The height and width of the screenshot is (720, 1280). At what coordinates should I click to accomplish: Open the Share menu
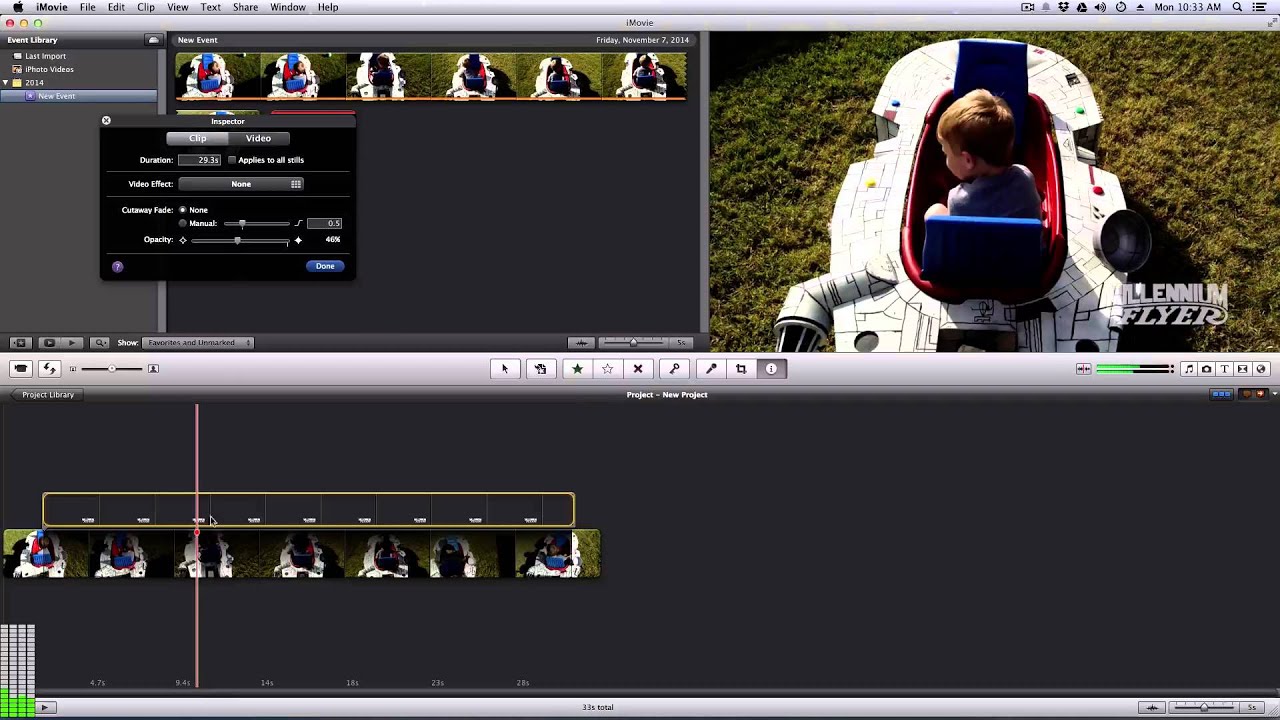tap(245, 7)
